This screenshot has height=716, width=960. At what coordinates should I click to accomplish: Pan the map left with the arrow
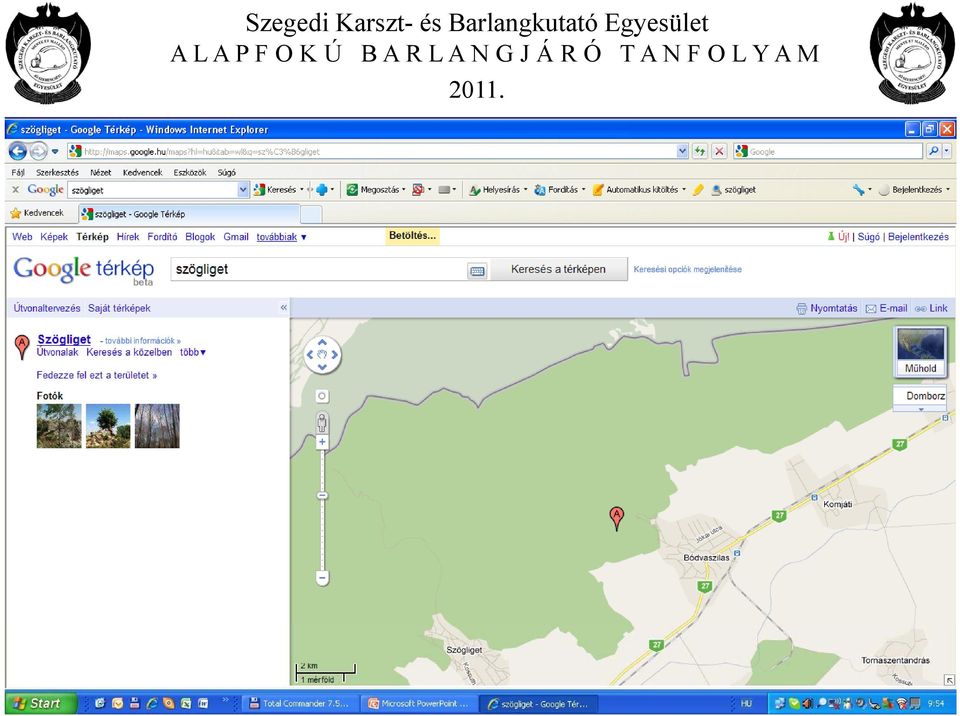(310, 354)
